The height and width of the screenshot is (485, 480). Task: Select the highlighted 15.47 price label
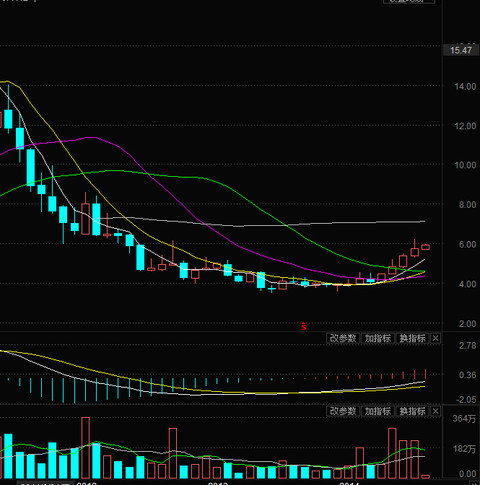coord(461,50)
